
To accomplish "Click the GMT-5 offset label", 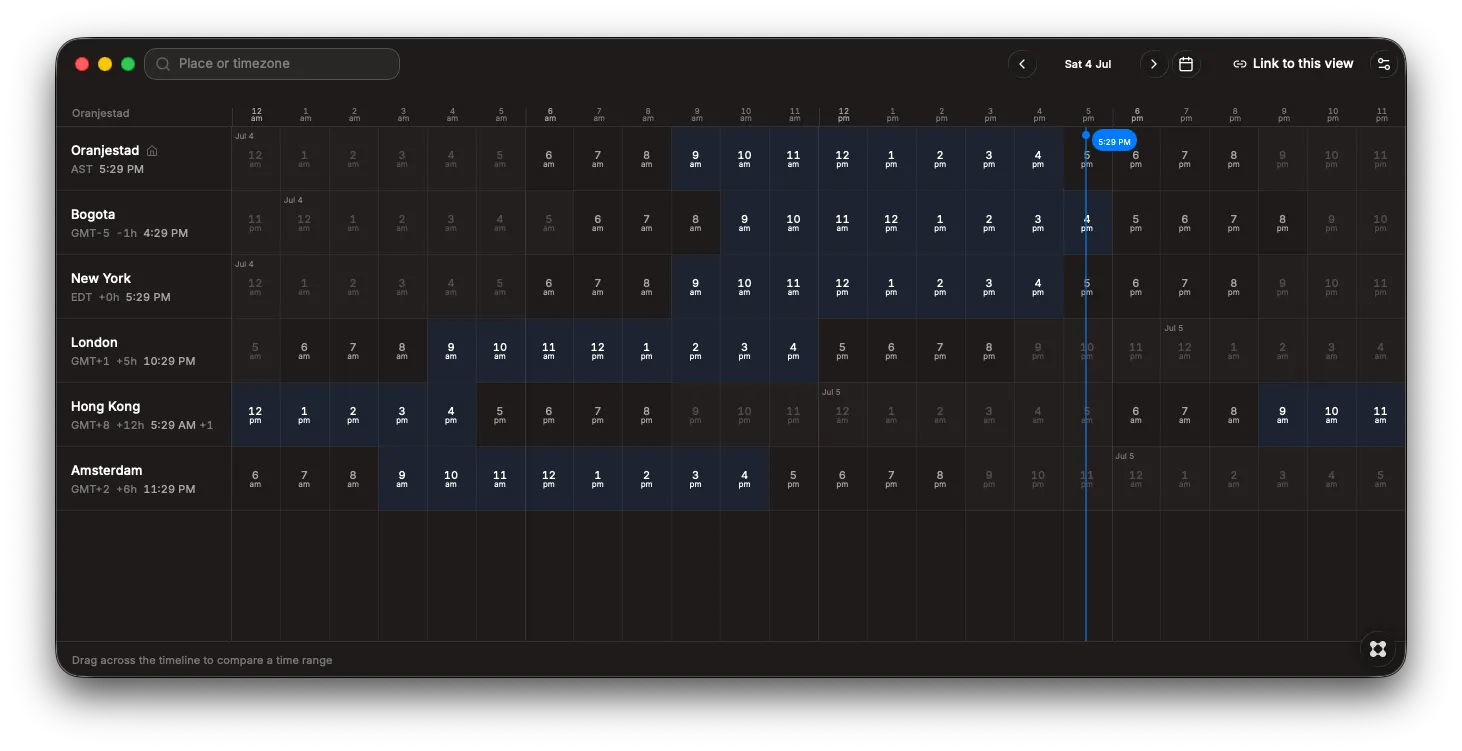I will (x=90, y=233).
